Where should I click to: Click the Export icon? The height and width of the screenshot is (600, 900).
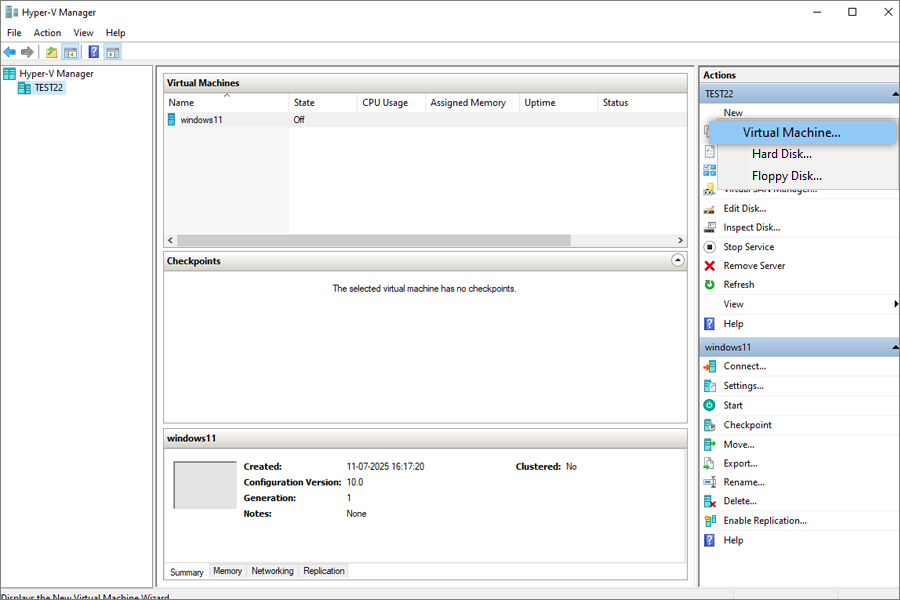click(710, 463)
